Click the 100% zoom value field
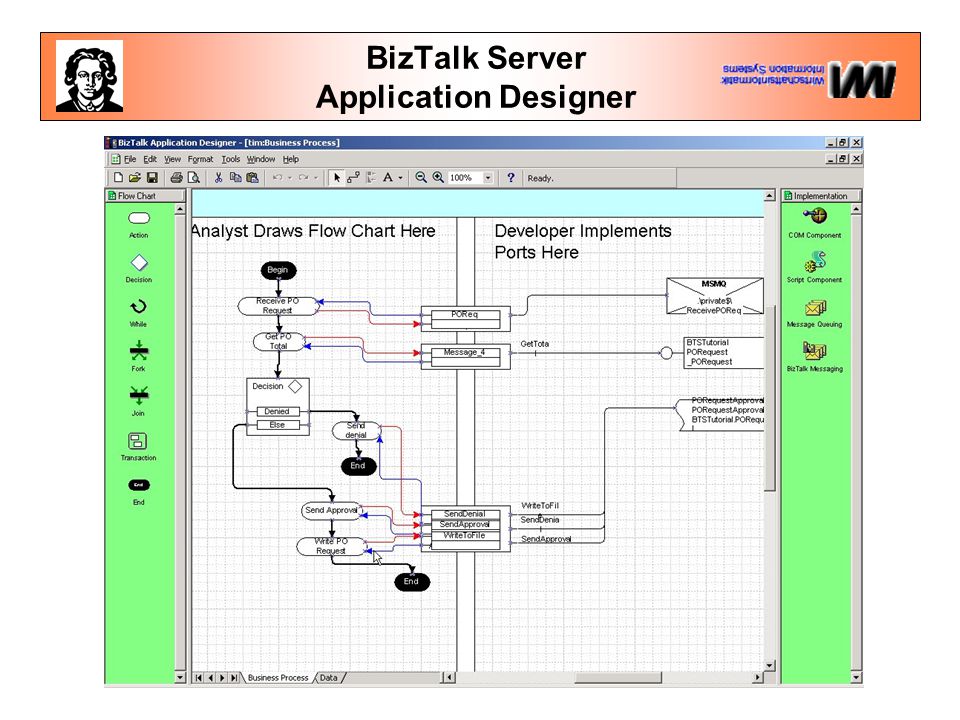 tap(465, 178)
